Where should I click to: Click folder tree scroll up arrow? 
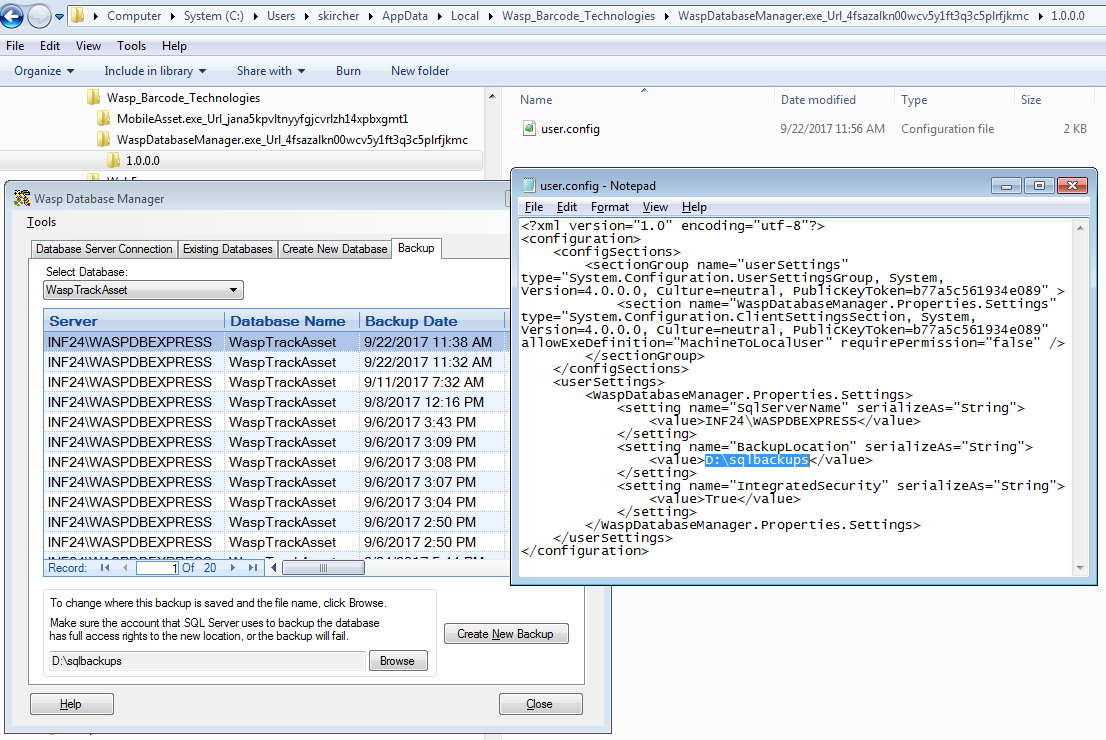[x=492, y=96]
